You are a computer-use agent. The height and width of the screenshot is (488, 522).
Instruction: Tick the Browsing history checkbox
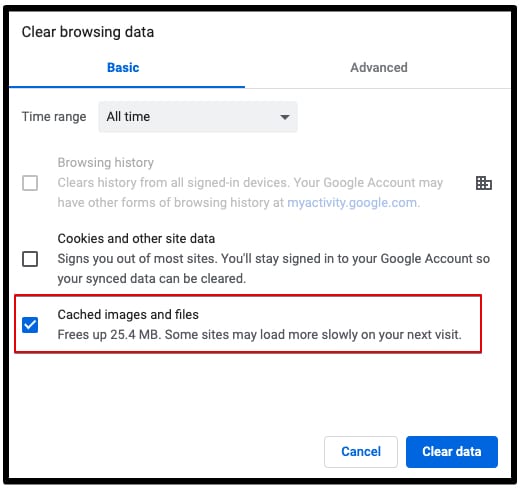point(30,183)
